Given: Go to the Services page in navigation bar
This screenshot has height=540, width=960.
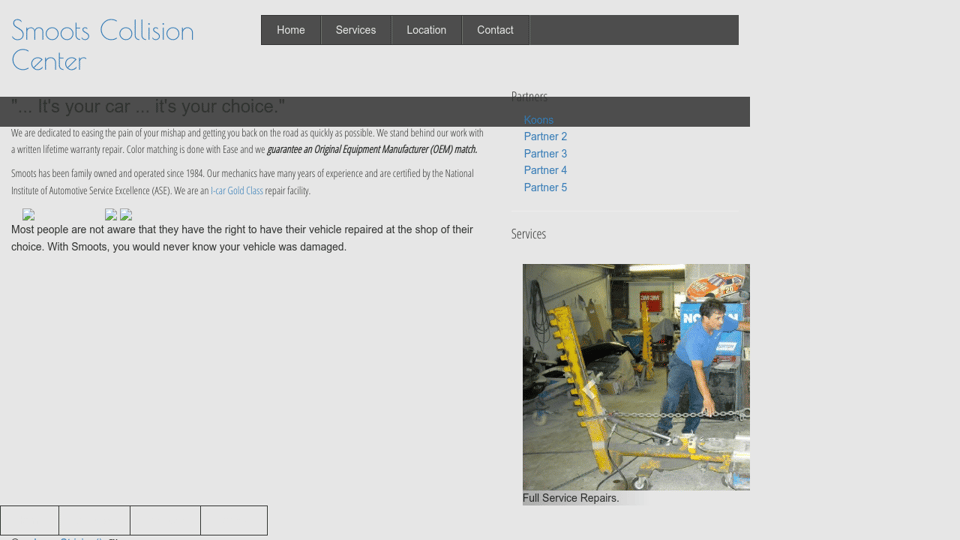Looking at the screenshot, I should 356,30.
